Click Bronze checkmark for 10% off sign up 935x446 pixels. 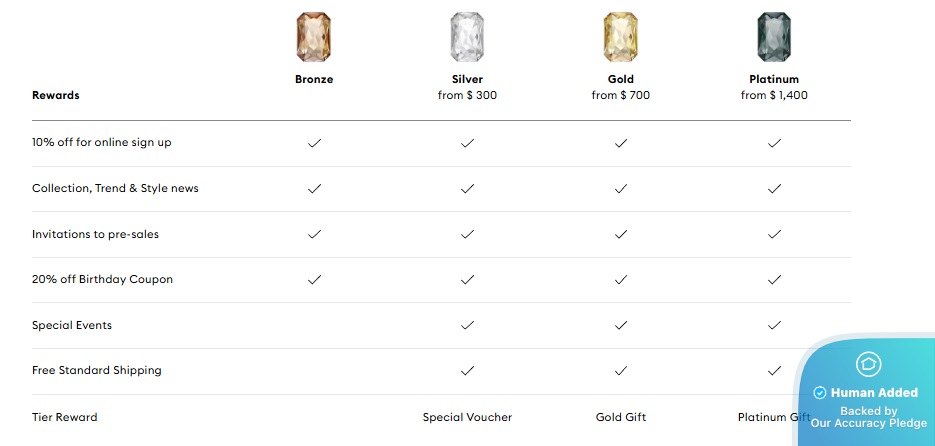coord(314,143)
